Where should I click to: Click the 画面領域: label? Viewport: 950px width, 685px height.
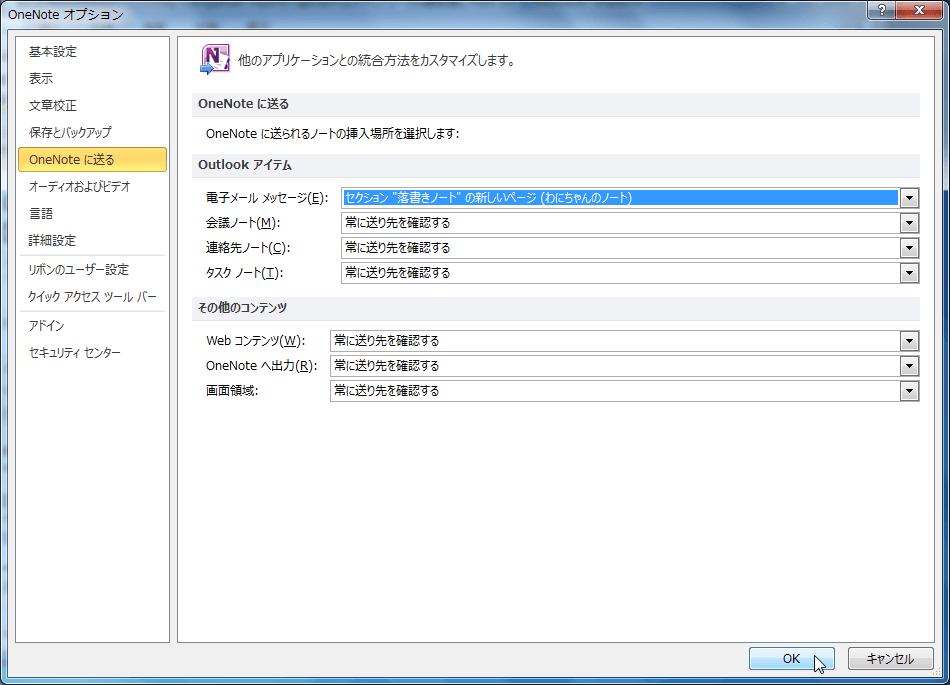pyautogui.click(x=232, y=391)
